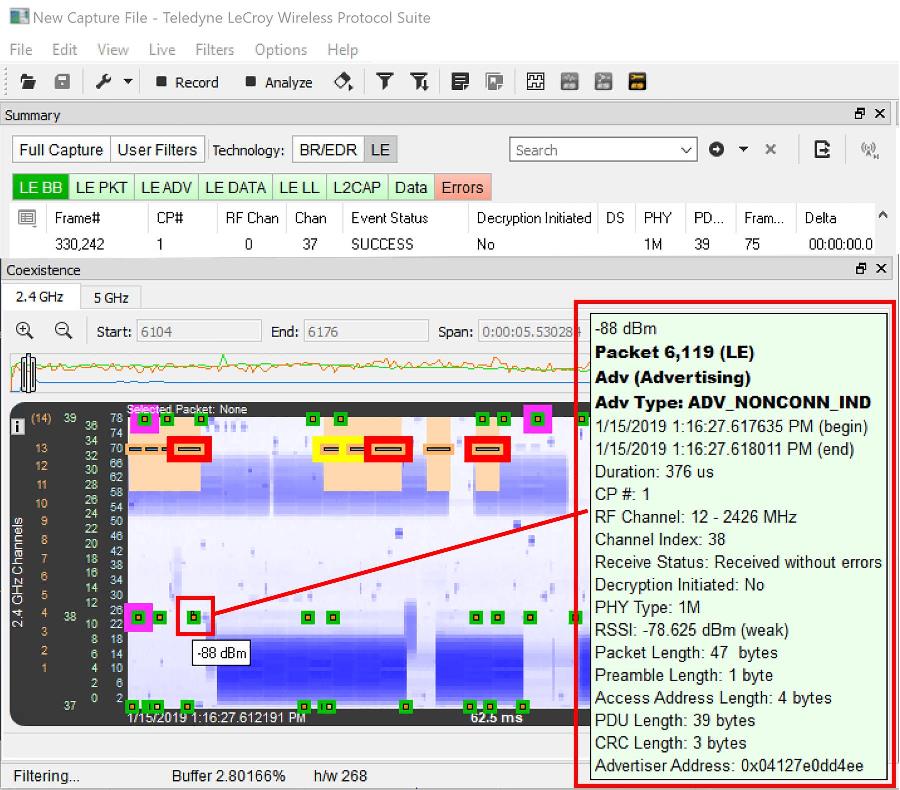900x790 pixels.
Task: Expand the wrench tool dropdown arrow
Action: tap(128, 82)
